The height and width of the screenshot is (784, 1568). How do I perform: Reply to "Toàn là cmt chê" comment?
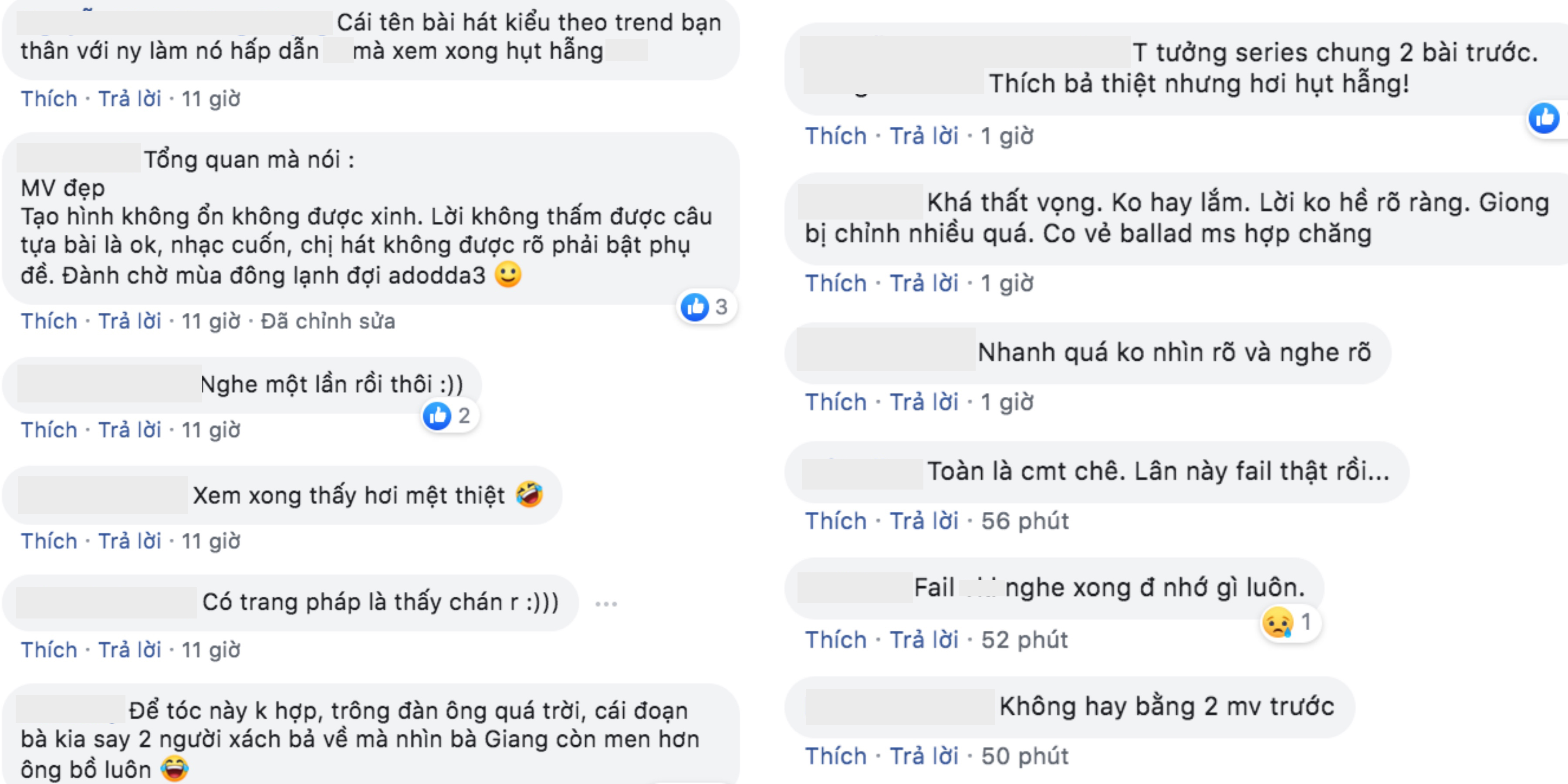[x=923, y=520]
